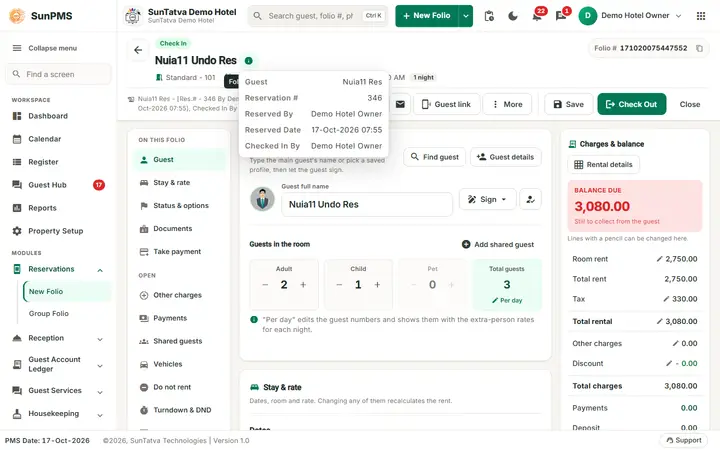Edit the Discount pencil icon
This screenshot has width=720, height=450.
point(669,363)
